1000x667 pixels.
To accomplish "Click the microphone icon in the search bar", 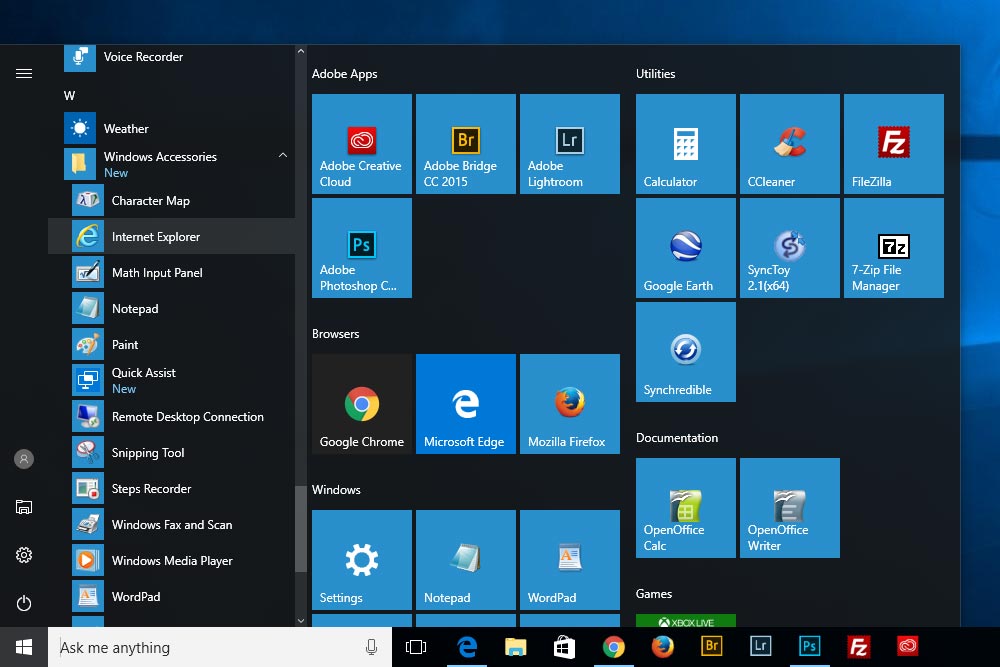I will (x=371, y=647).
